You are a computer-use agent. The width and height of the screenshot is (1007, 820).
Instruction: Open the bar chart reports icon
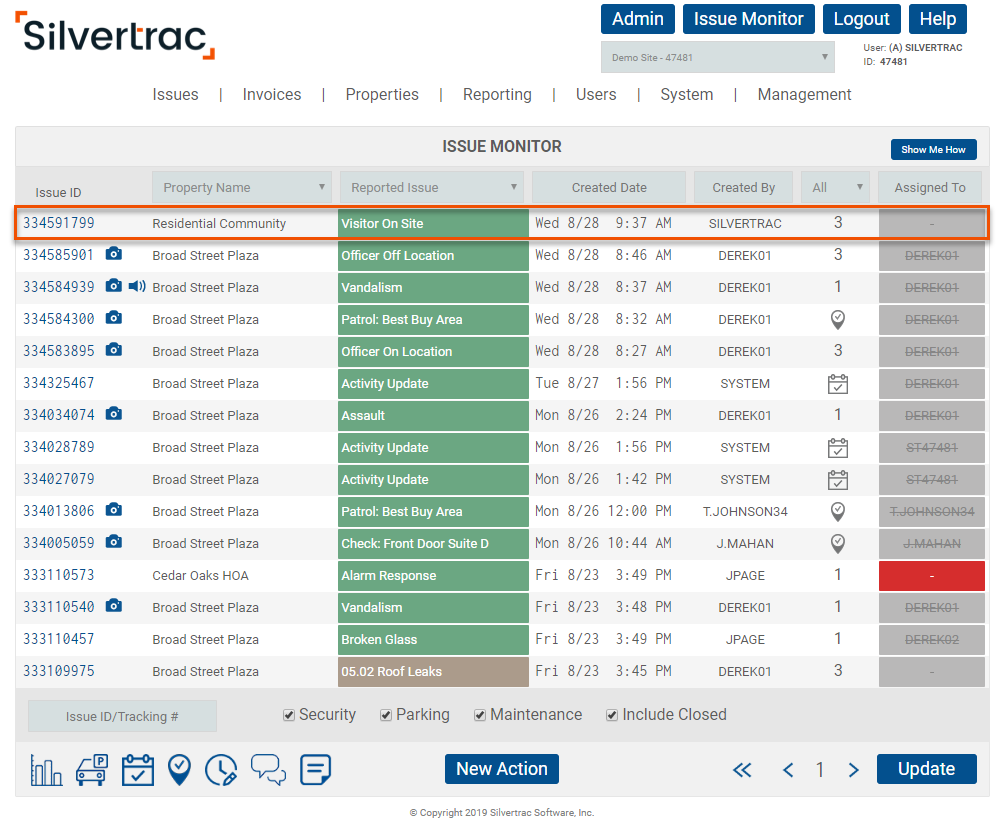pyautogui.click(x=46, y=769)
